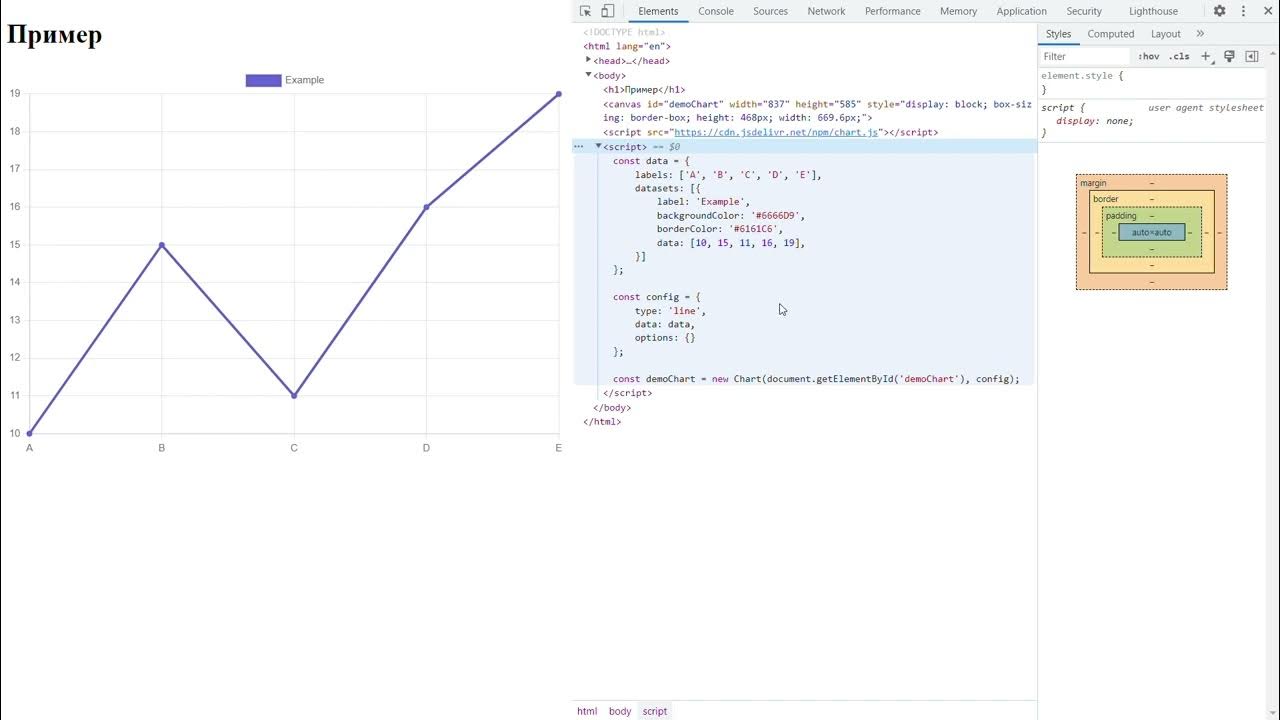
Task: Toggle the computed styles sidebar icon
Action: click(x=1251, y=56)
